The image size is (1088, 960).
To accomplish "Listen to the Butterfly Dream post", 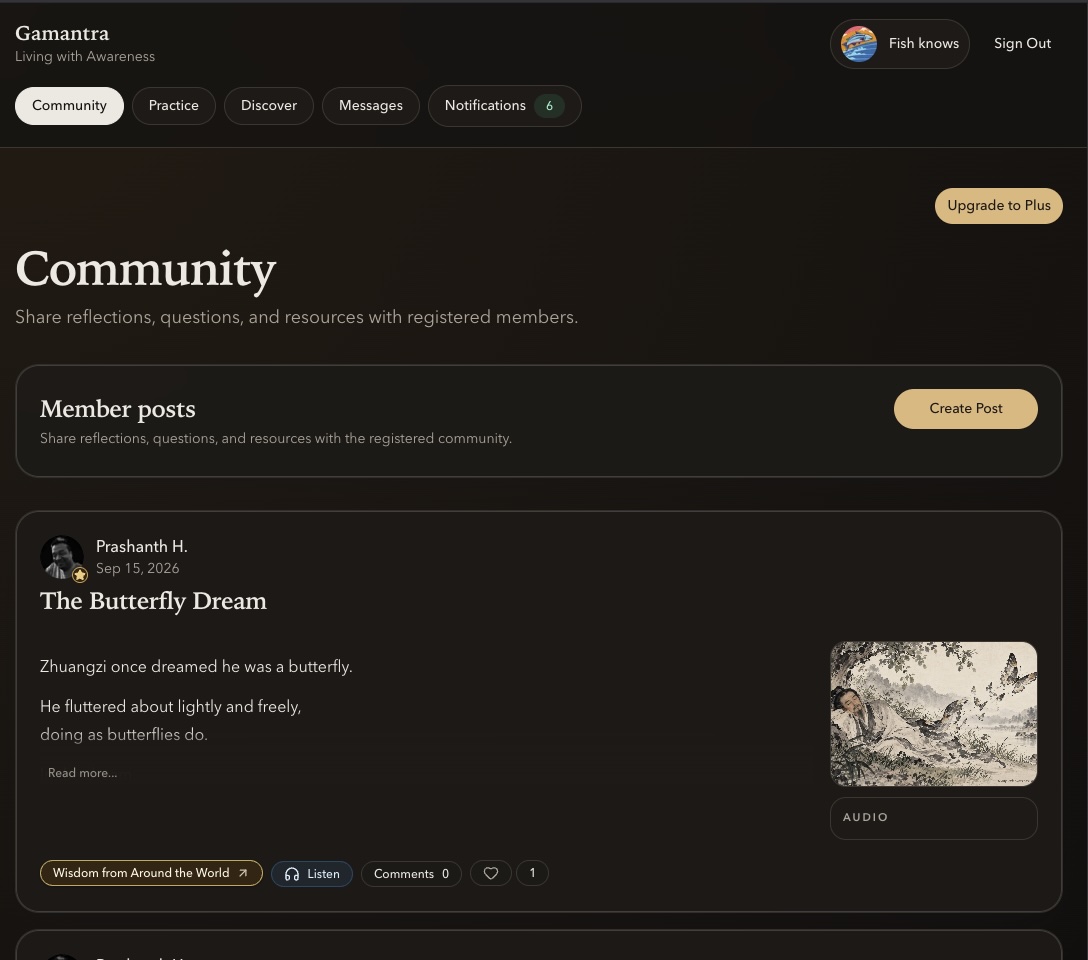I will 312,873.
